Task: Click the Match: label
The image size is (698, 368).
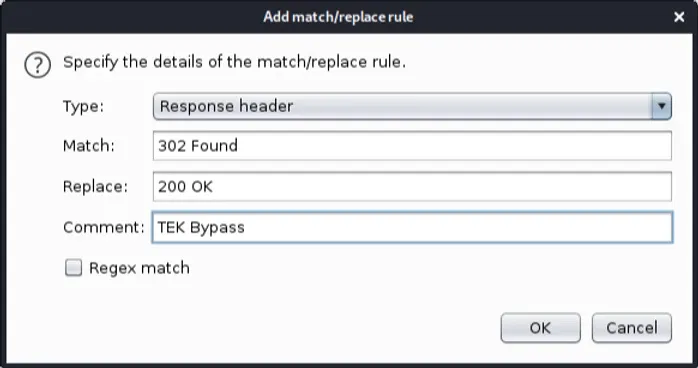Action: pos(89,146)
